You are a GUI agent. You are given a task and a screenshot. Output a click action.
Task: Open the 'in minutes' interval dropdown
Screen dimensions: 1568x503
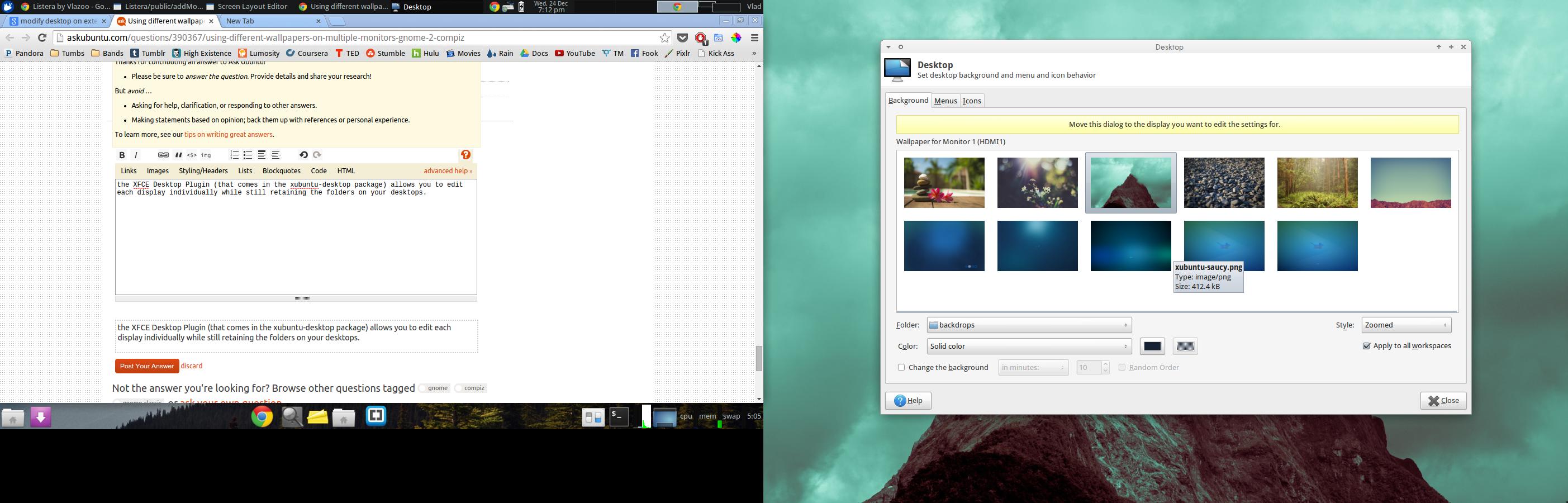point(1033,368)
